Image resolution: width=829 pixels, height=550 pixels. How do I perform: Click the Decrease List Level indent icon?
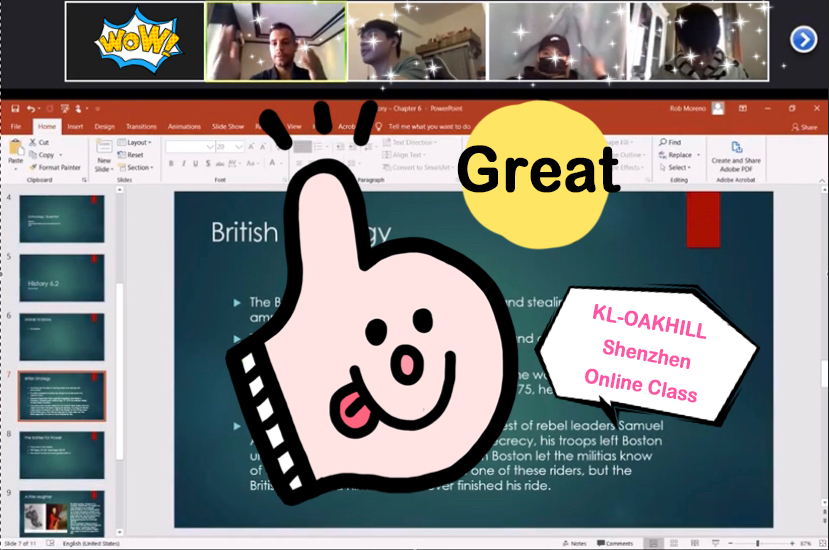point(340,146)
